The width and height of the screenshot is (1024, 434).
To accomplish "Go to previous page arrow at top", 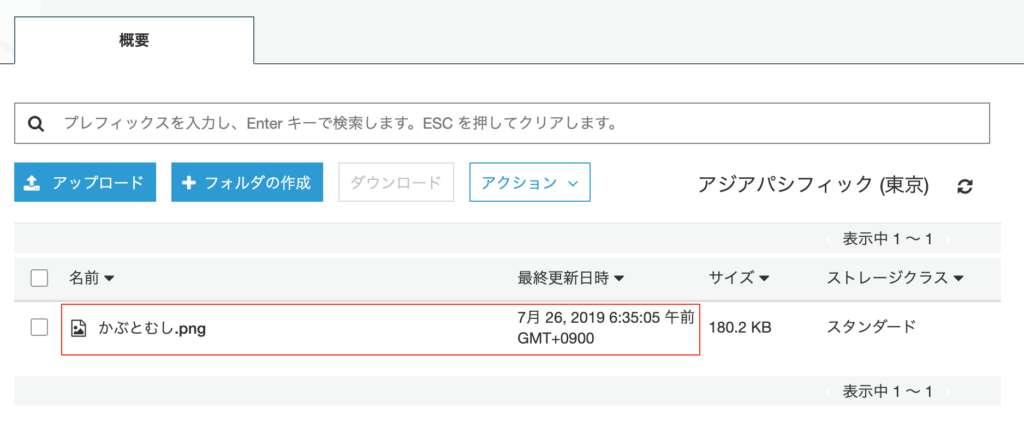I will 828,239.
